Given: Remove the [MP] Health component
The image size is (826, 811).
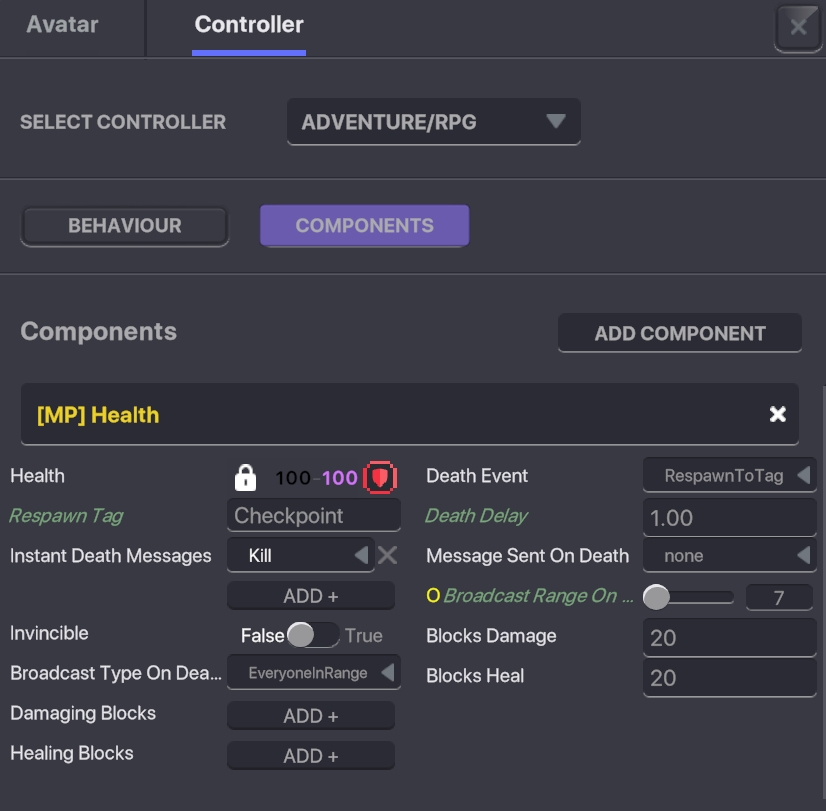Looking at the screenshot, I should [777, 414].
